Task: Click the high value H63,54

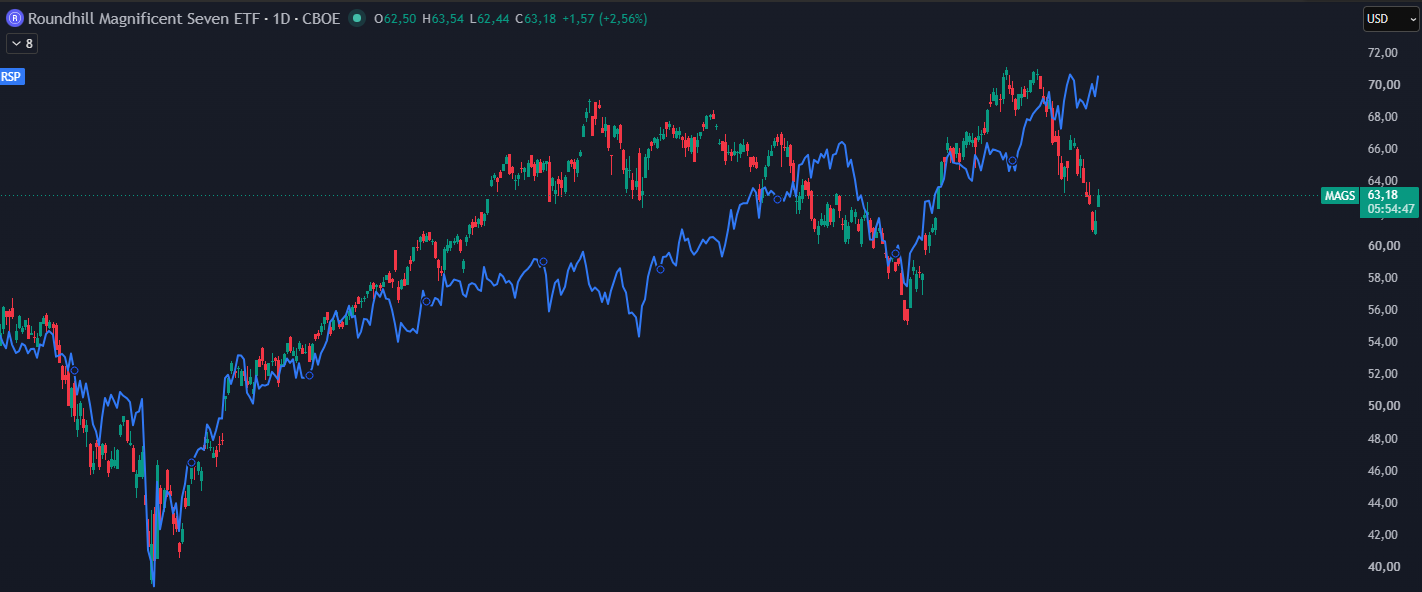Action: (442, 18)
